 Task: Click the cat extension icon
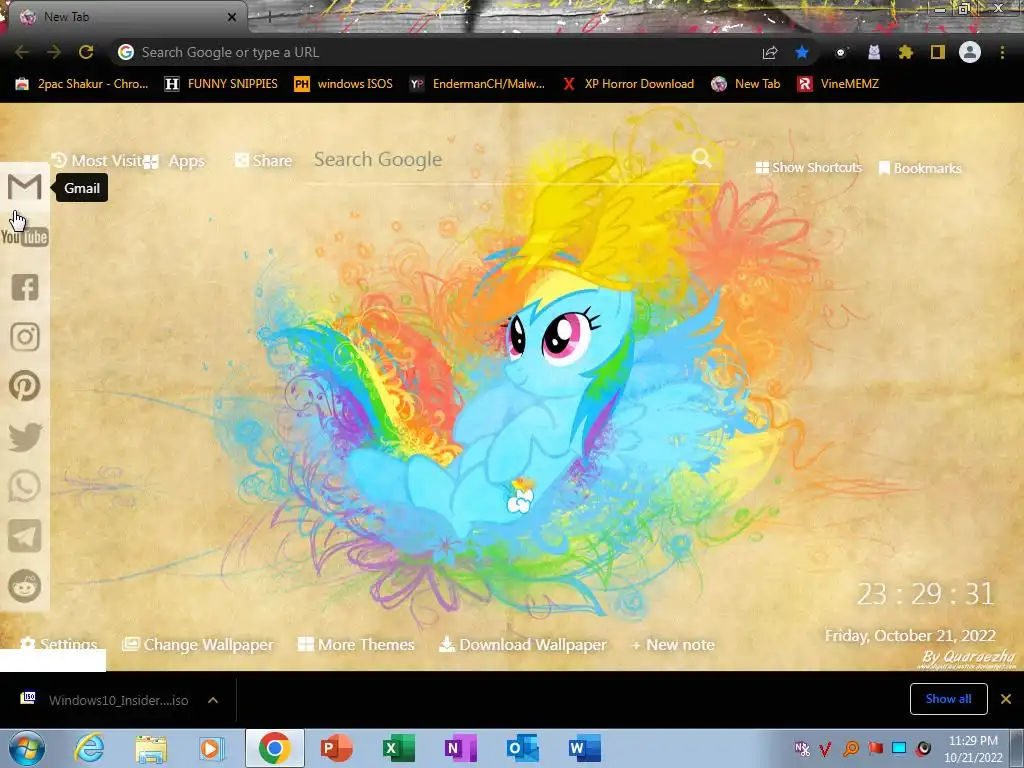pos(874,52)
